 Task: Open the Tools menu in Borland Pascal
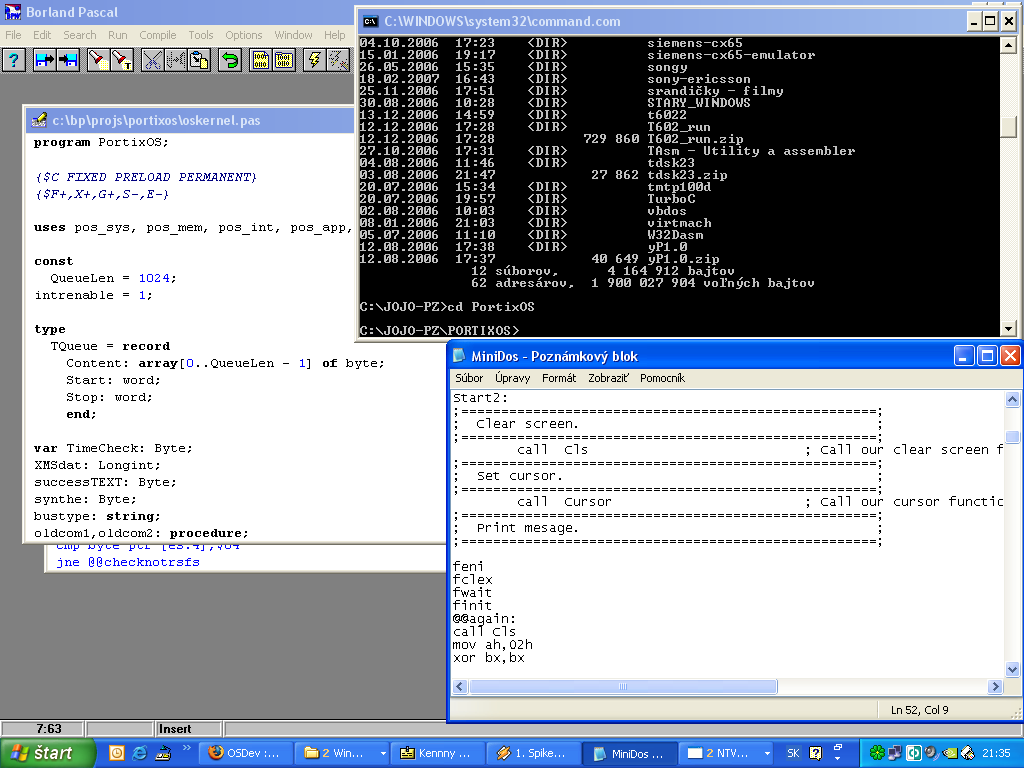200,35
